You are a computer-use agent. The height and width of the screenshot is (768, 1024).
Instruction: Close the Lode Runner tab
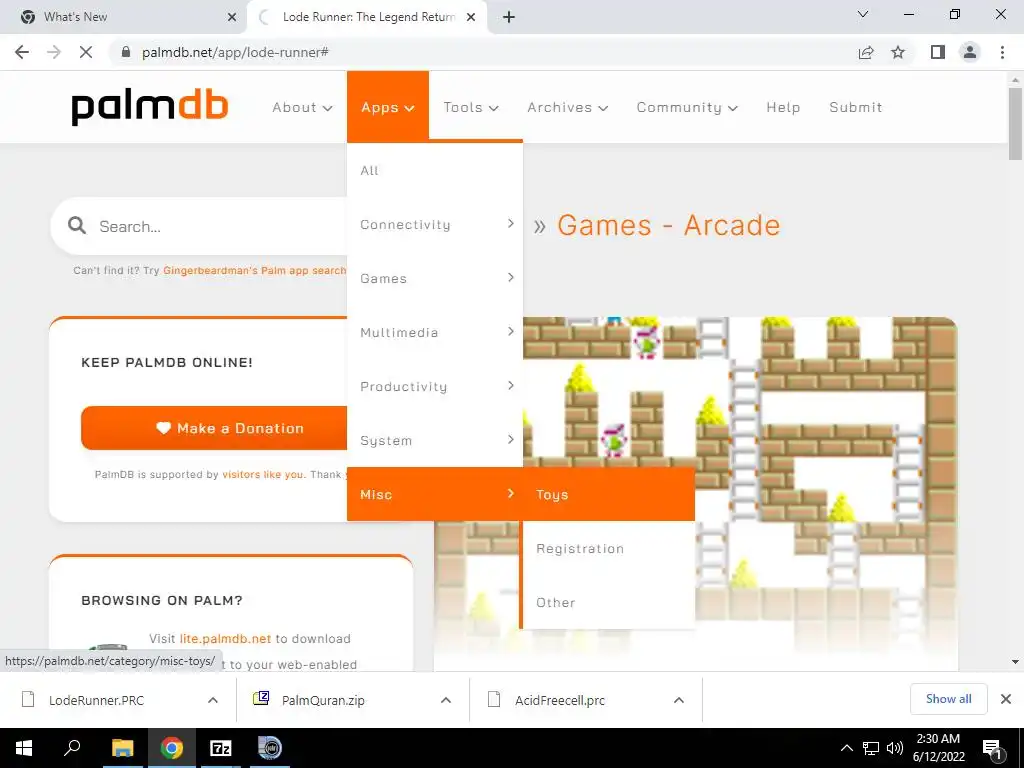(x=471, y=17)
